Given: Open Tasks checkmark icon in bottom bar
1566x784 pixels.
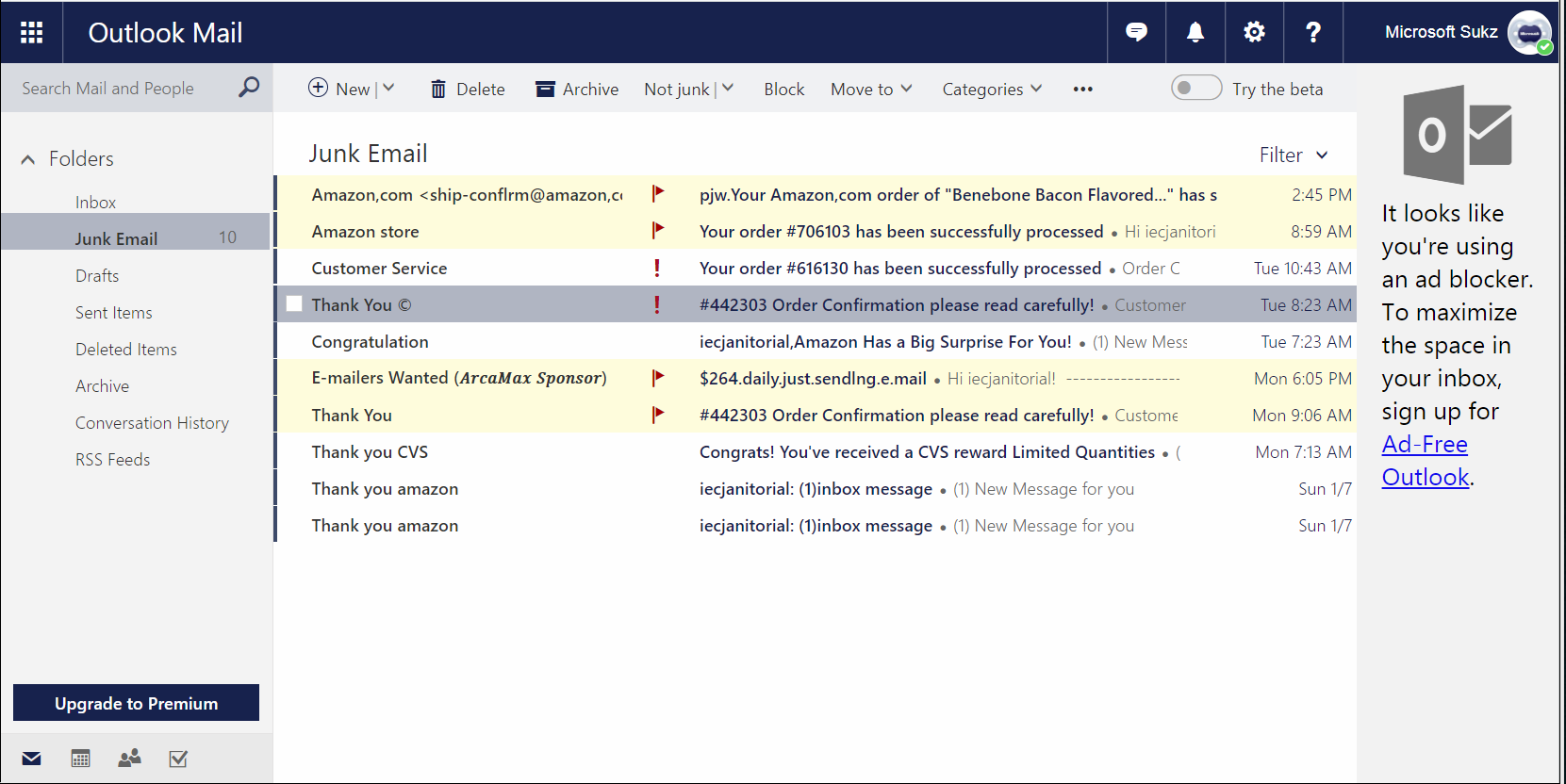Looking at the screenshot, I should coord(178,759).
